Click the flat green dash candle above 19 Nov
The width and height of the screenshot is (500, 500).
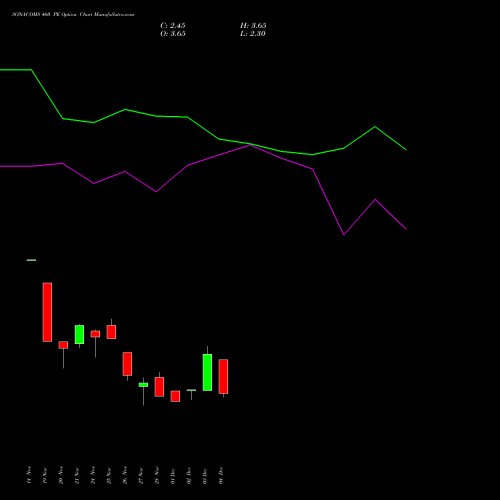[31, 260]
